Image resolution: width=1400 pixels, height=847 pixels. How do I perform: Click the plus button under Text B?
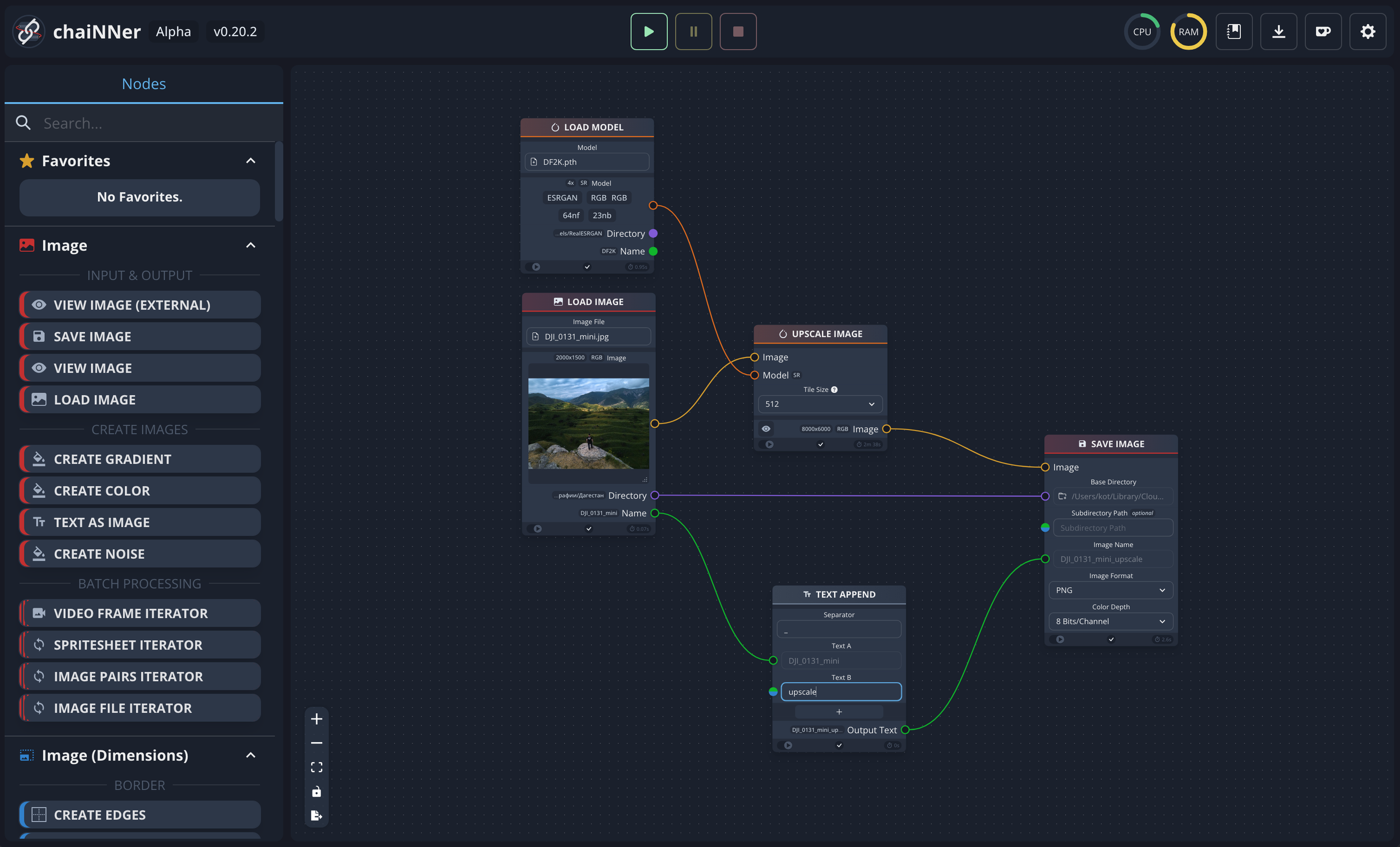(x=839, y=712)
